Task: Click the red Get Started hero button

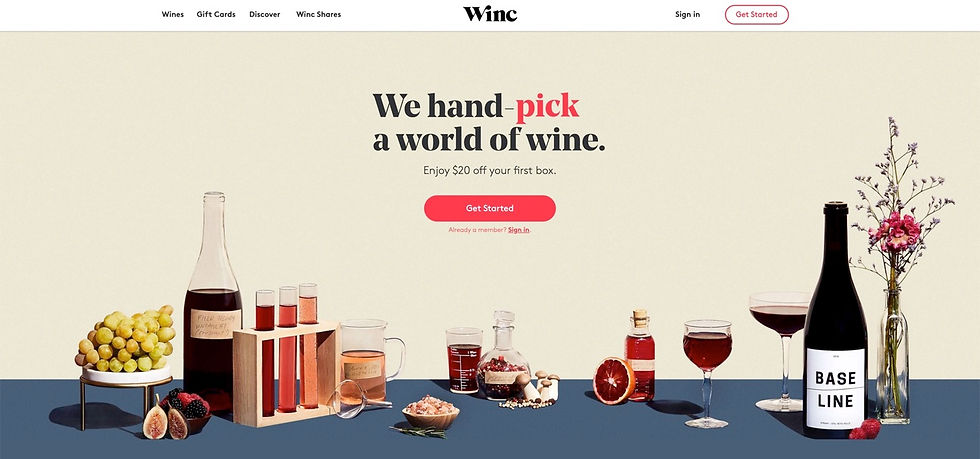Action: (x=489, y=208)
